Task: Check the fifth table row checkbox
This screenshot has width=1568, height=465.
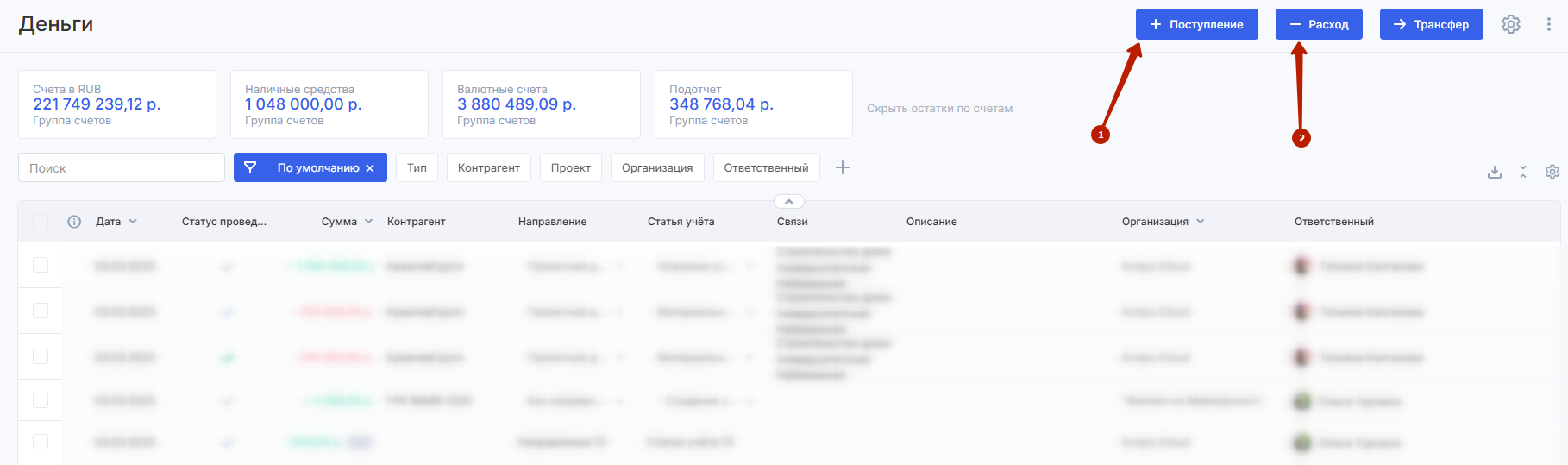Action: click(x=41, y=442)
